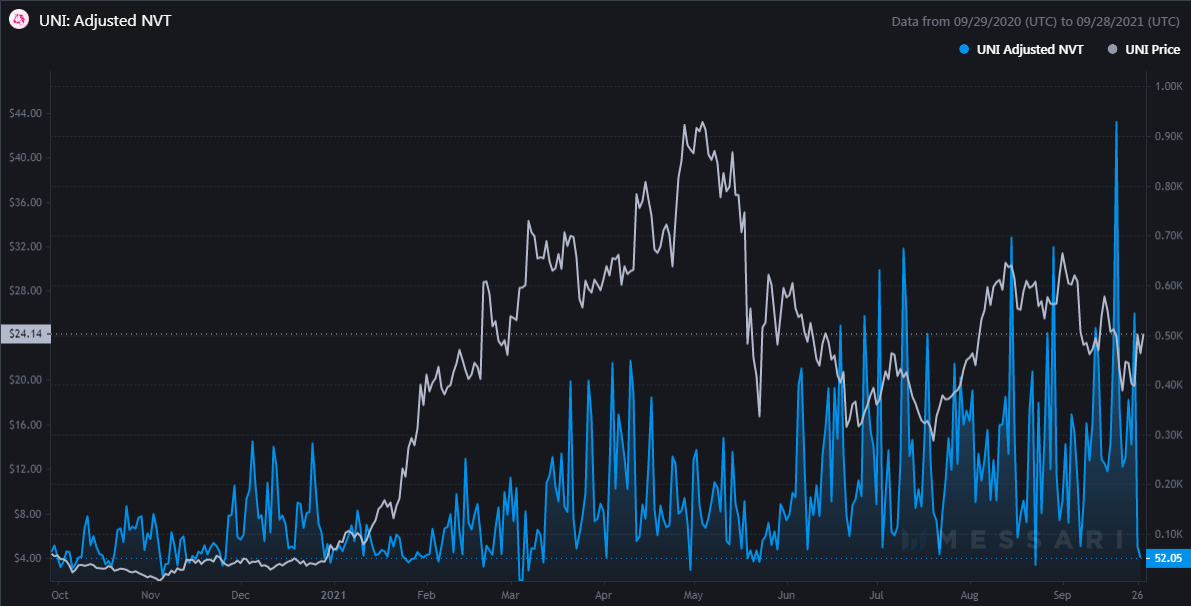Click the 0.50K right axis label
This screenshot has width=1191, height=606.
click(x=1168, y=336)
